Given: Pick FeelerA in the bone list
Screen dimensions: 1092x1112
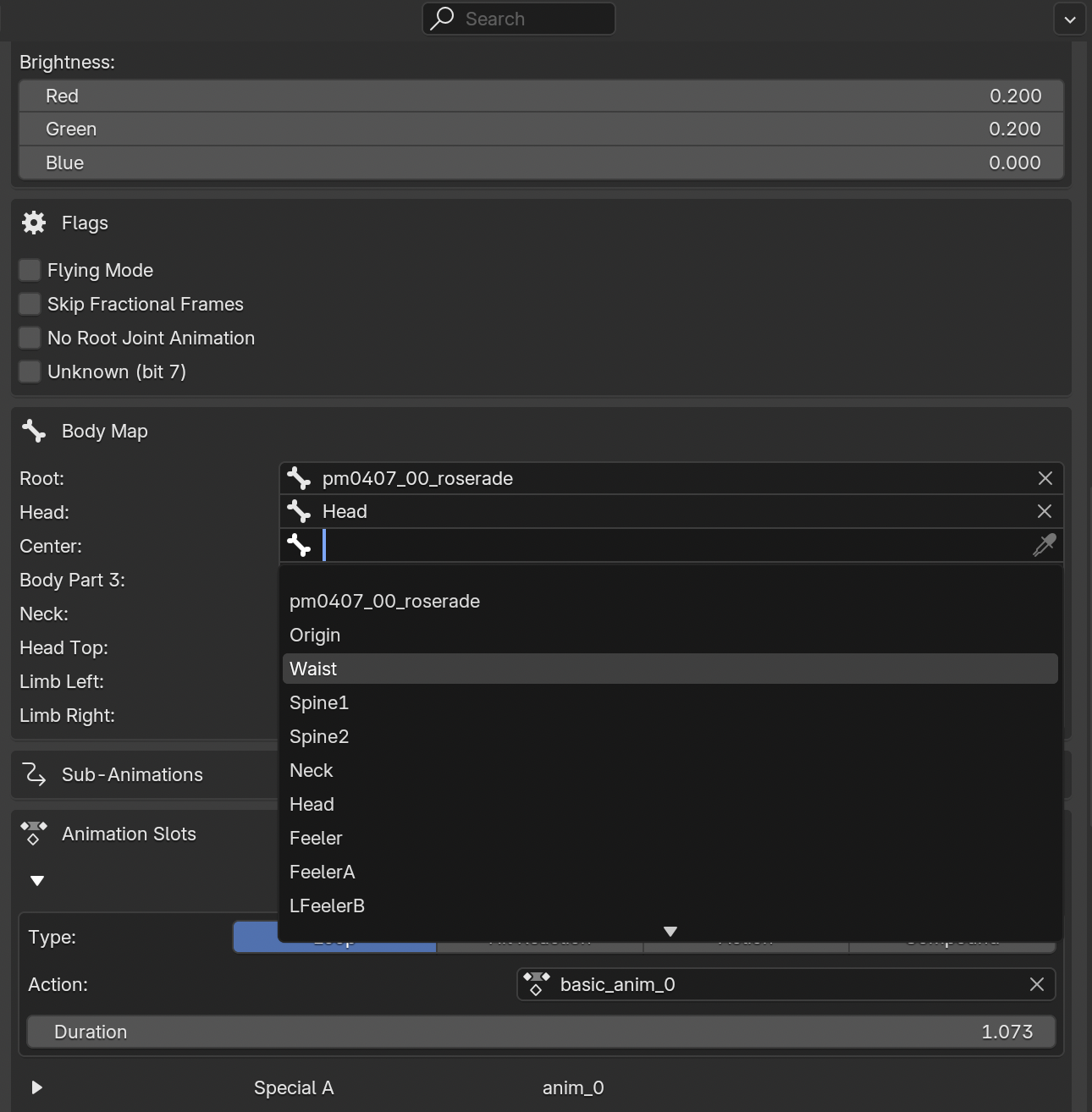Looking at the screenshot, I should [670, 872].
